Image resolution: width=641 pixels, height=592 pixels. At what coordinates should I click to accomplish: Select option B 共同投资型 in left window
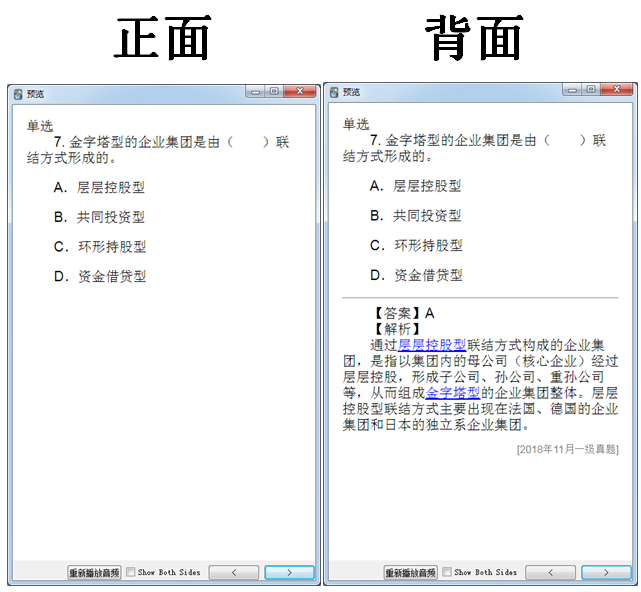(x=99, y=217)
